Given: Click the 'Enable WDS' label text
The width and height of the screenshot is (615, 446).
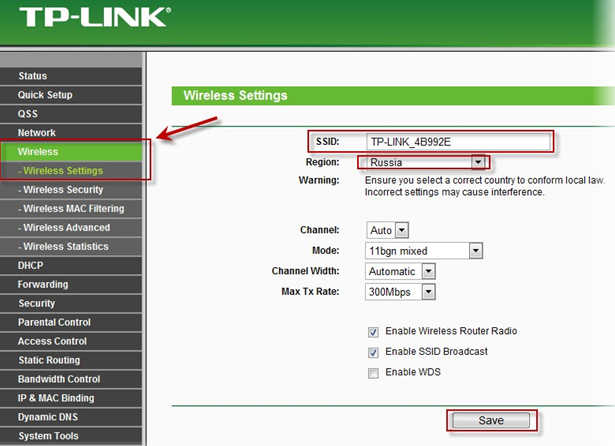Looking at the screenshot, I should pyautogui.click(x=413, y=372).
